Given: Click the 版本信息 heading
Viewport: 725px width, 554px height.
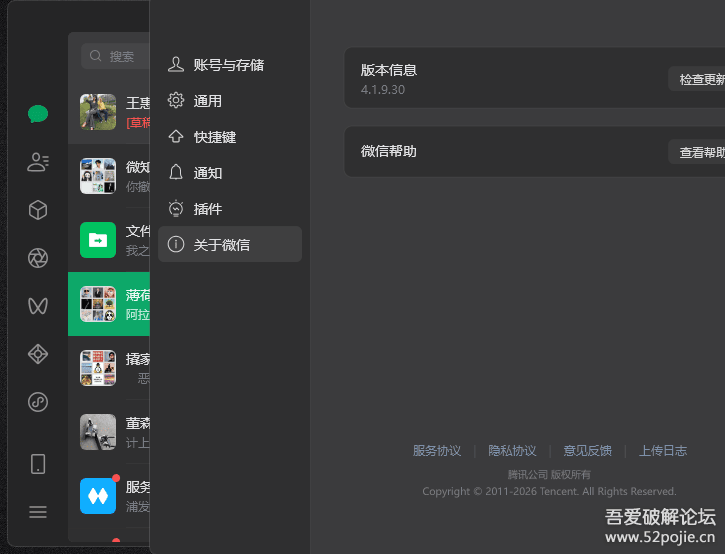Looking at the screenshot, I should pyautogui.click(x=388, y=70).
